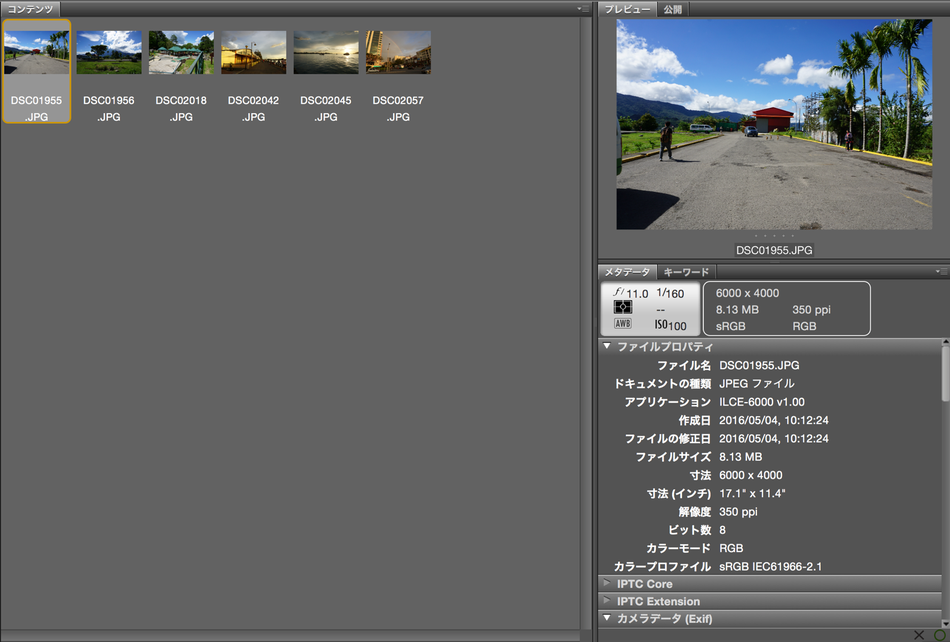Select the プレビュー tab
This screenshot has width=950, height=642.
click(x=628, y=9)
